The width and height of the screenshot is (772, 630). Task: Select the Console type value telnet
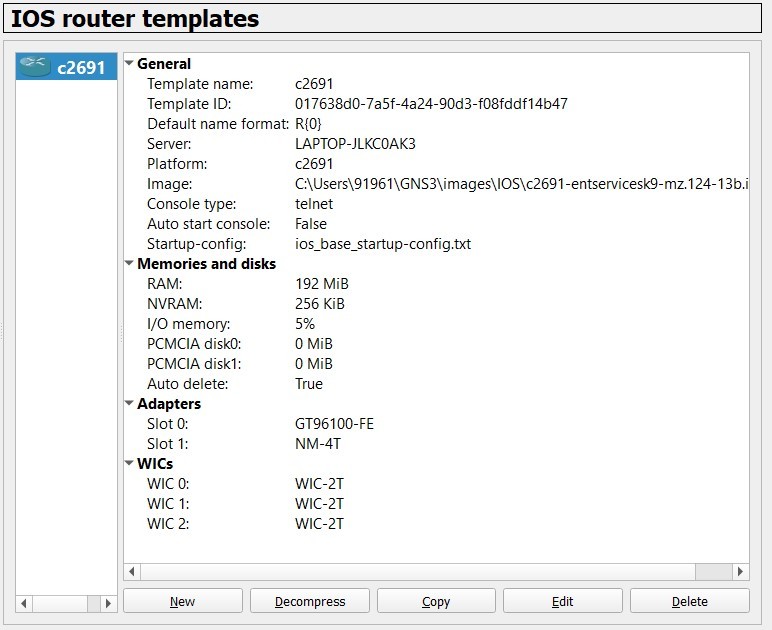(x=314, y=204)
